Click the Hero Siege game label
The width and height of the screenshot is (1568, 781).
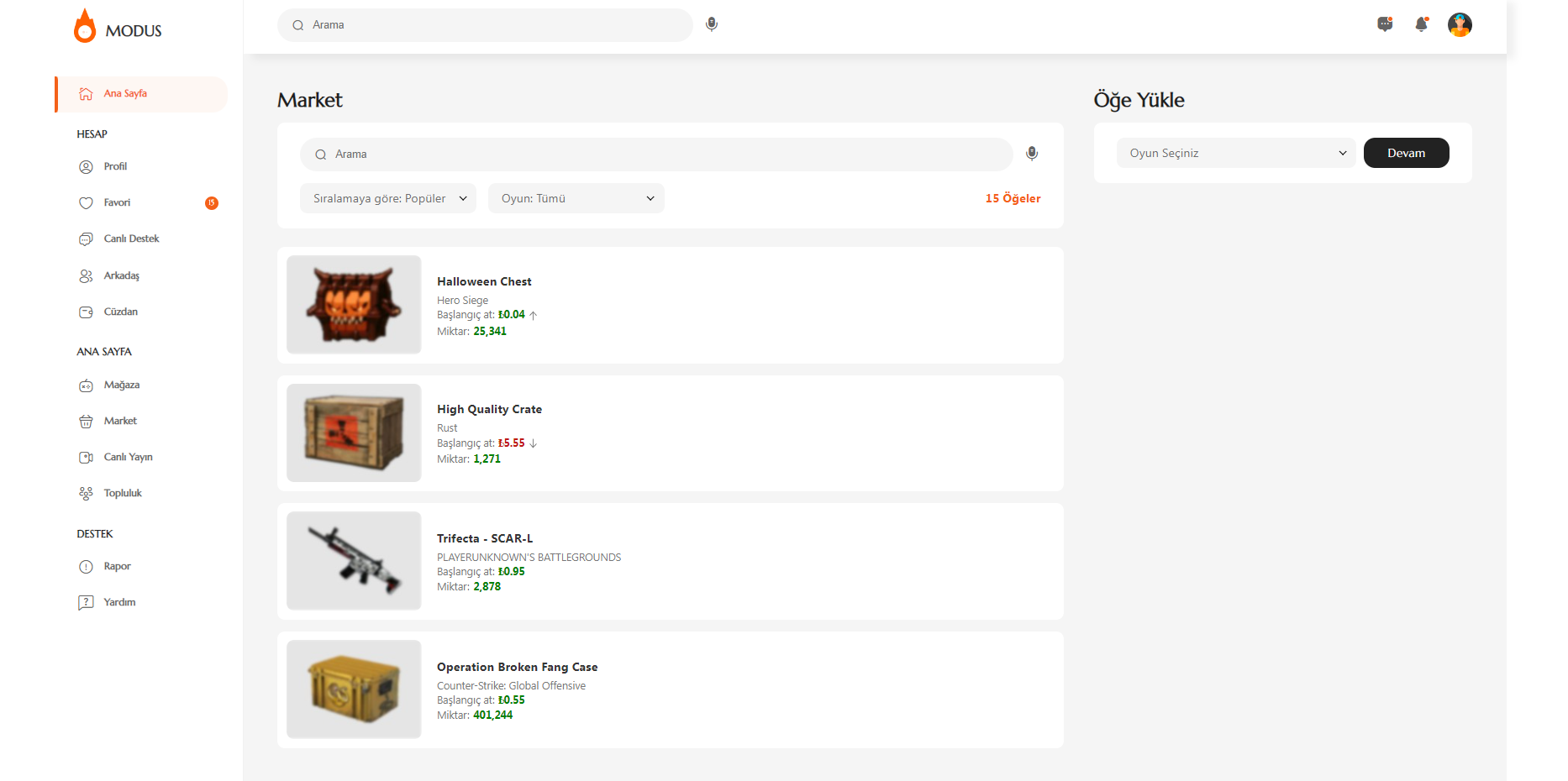[x=462, y=301]
